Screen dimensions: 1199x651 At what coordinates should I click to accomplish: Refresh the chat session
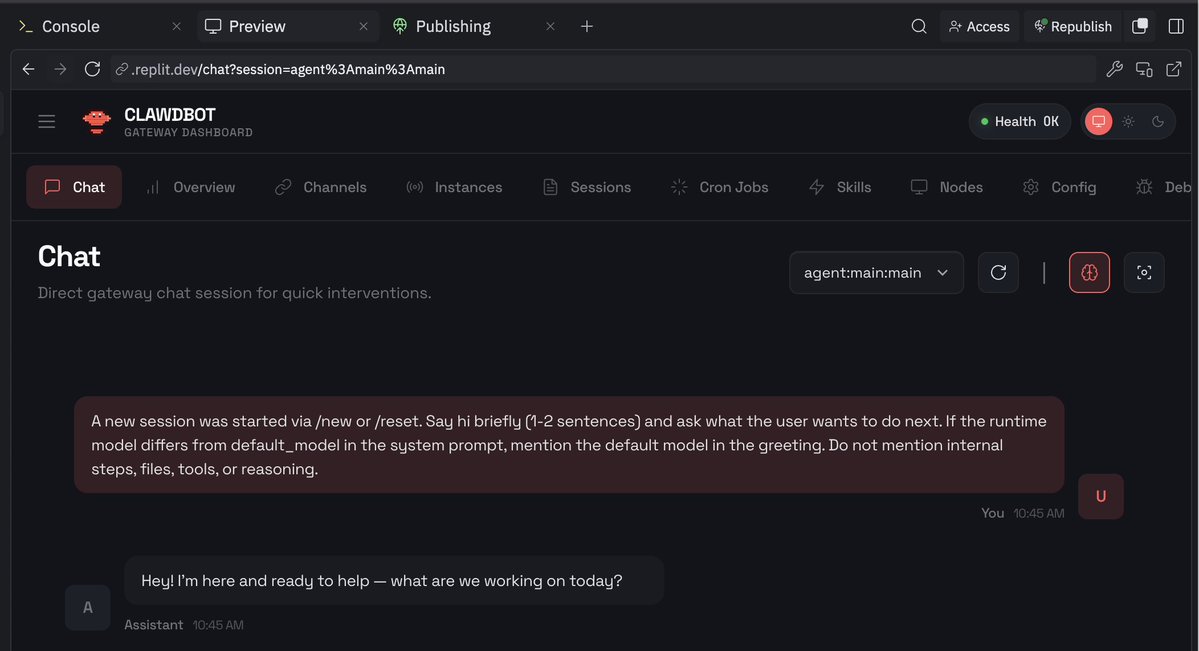[x=998, y=272]
